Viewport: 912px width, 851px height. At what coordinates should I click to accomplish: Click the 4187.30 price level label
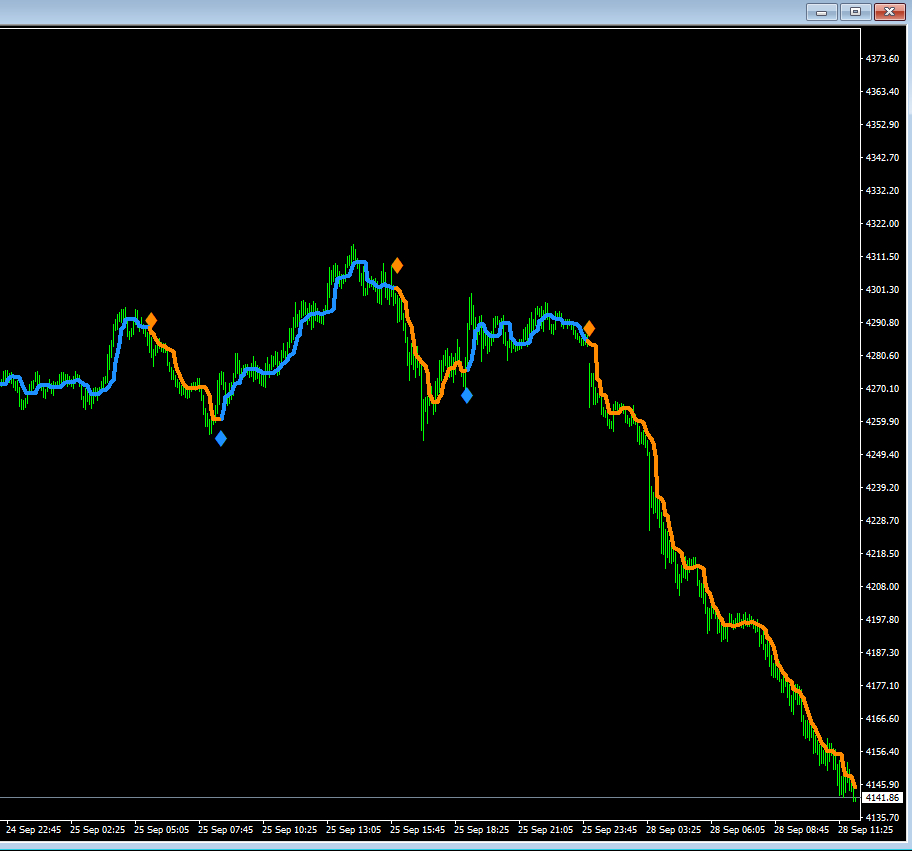[882, 653]
